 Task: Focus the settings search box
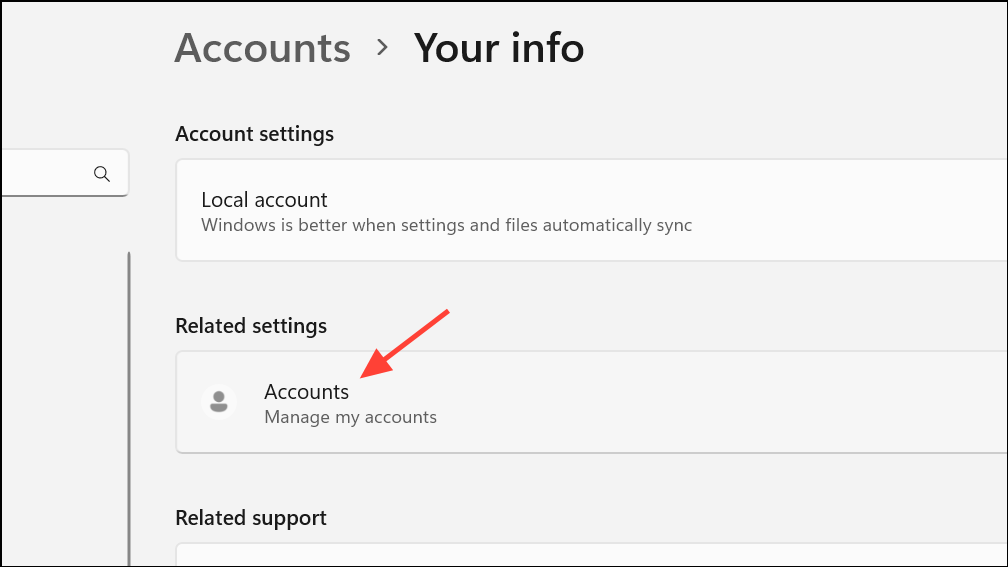click(x=45, y=174)
